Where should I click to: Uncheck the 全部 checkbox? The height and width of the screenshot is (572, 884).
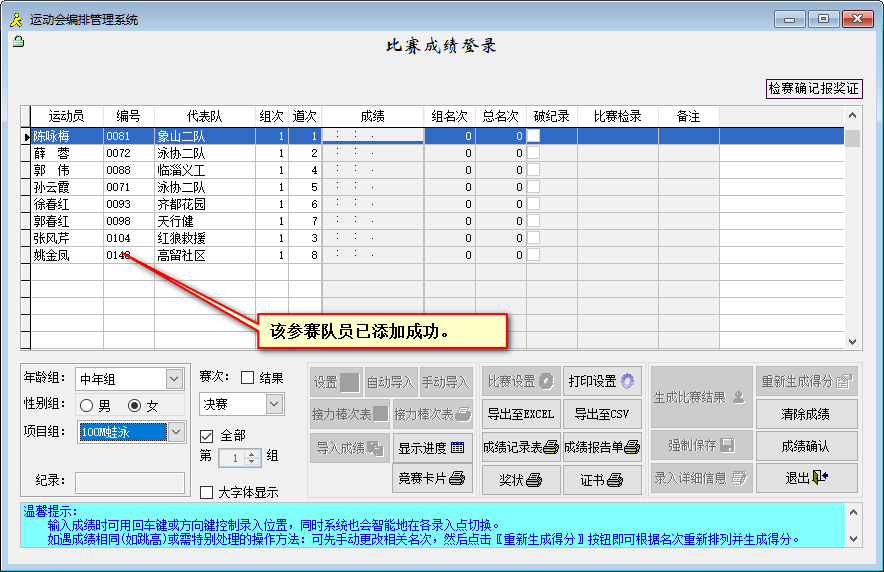click(207, 436)
